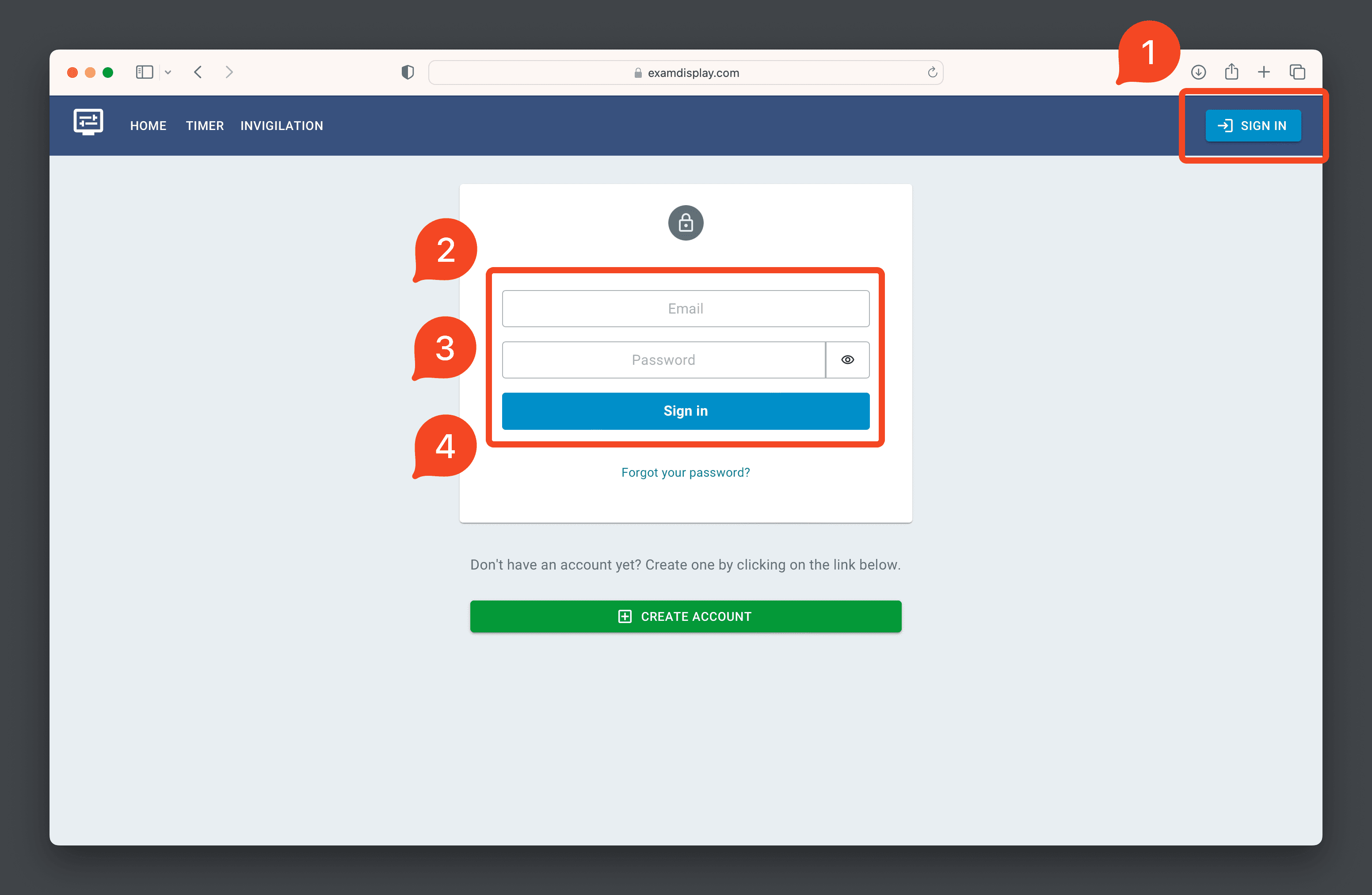Click the lock icon above login form

[685, 222]
